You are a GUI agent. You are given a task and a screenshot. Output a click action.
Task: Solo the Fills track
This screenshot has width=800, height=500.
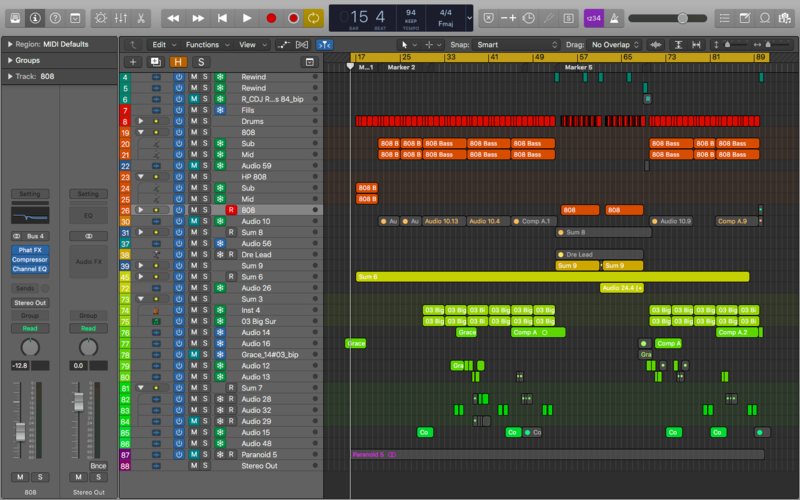(x=205, y=110)
